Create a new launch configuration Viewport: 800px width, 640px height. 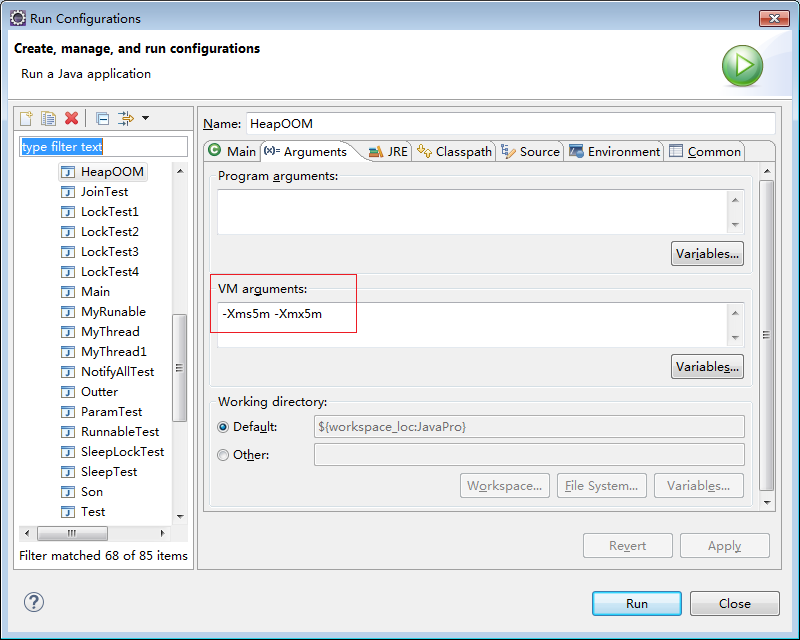point(27,119)
